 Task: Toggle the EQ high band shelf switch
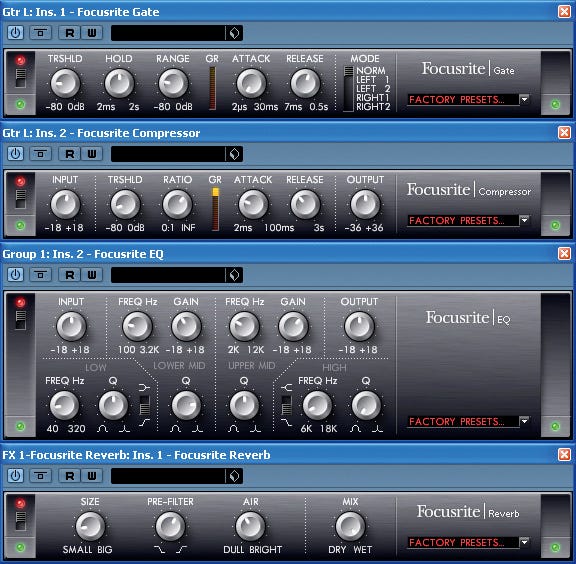287,405
